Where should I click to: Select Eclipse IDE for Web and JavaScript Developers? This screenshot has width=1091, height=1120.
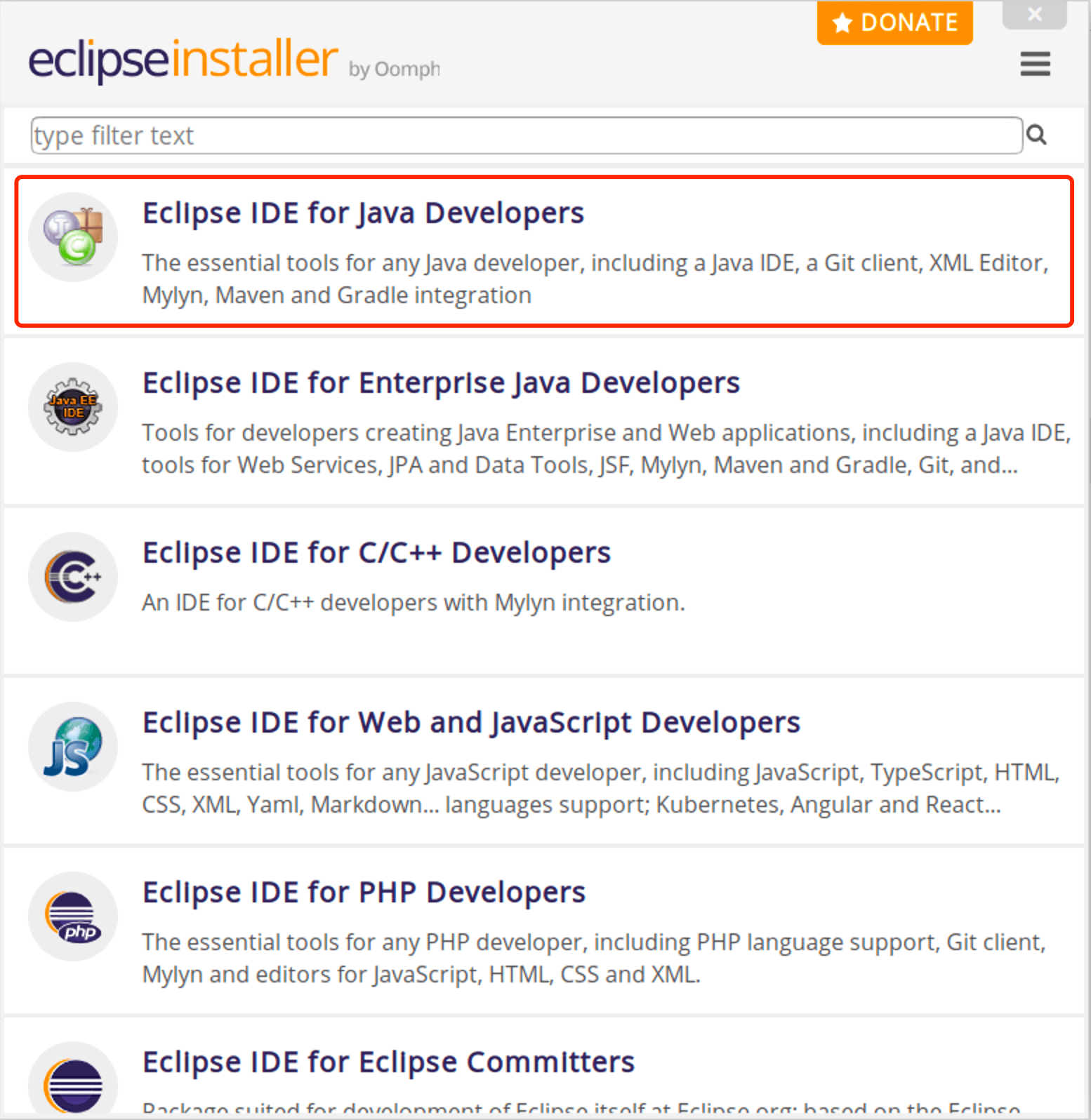544,761
